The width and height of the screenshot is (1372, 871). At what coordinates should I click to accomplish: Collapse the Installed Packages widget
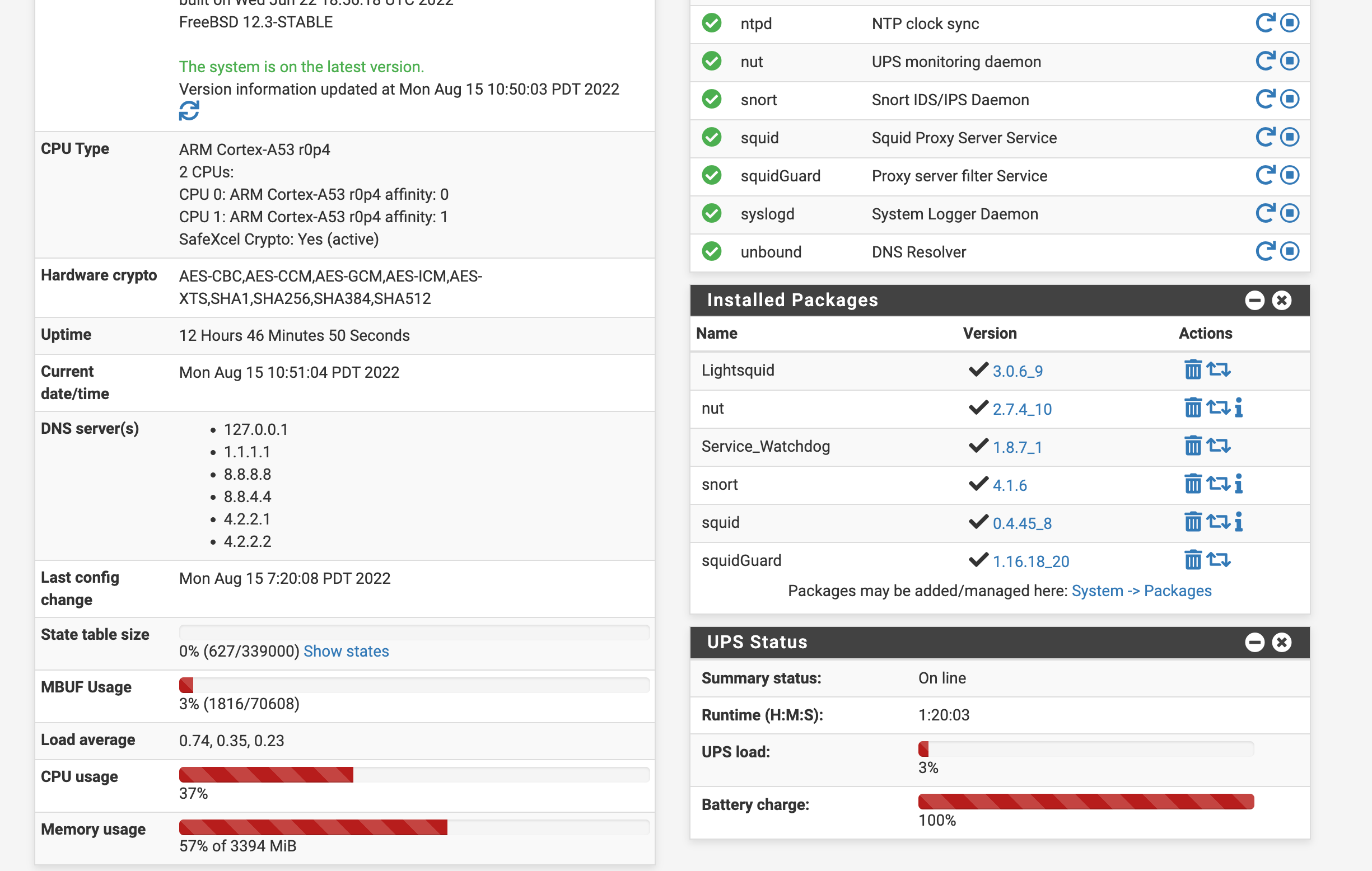1254,301
